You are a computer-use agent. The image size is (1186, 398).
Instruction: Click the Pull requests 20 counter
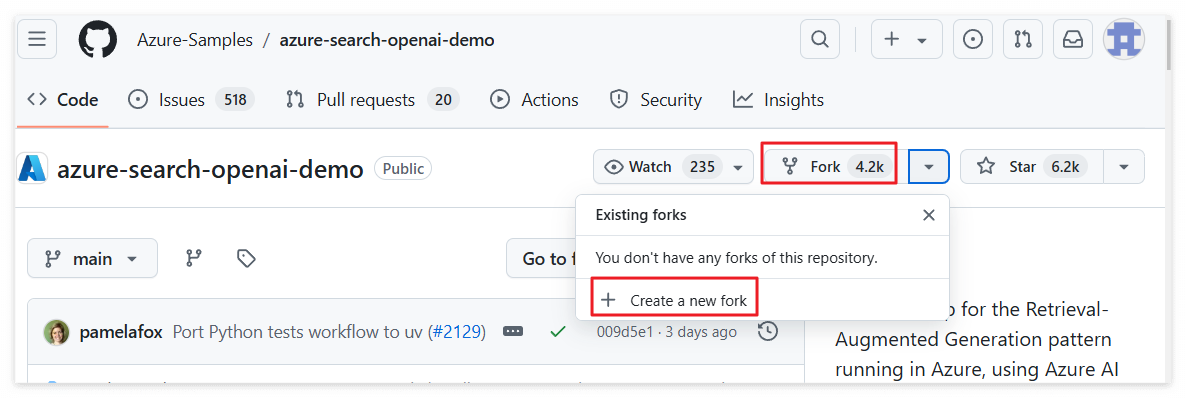click(443, 100)
